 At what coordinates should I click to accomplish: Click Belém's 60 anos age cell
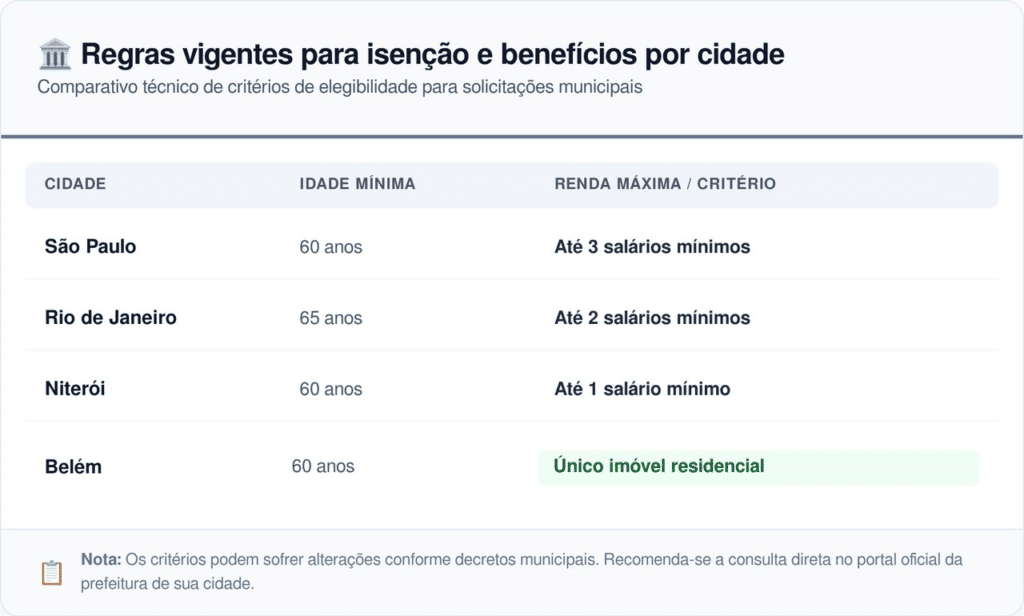click(x=322, y=466)
